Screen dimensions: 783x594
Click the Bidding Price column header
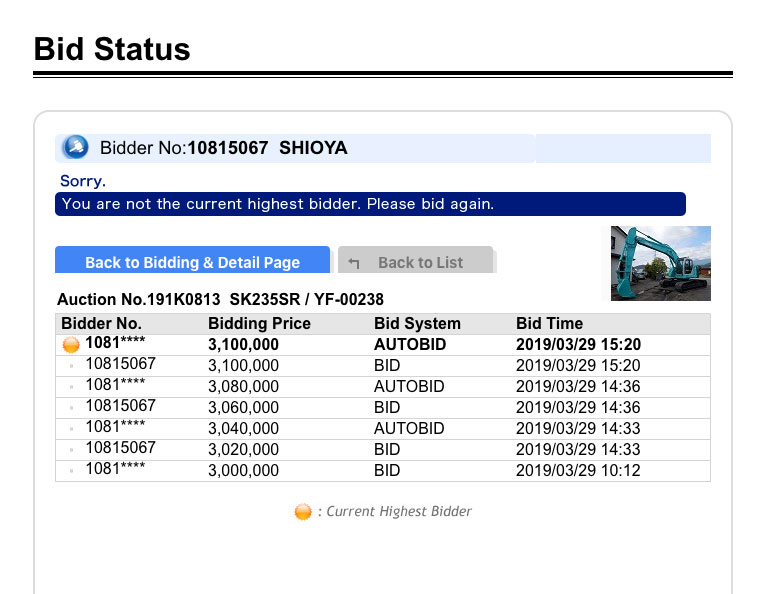pyautogui.click(x=259, y=324)
